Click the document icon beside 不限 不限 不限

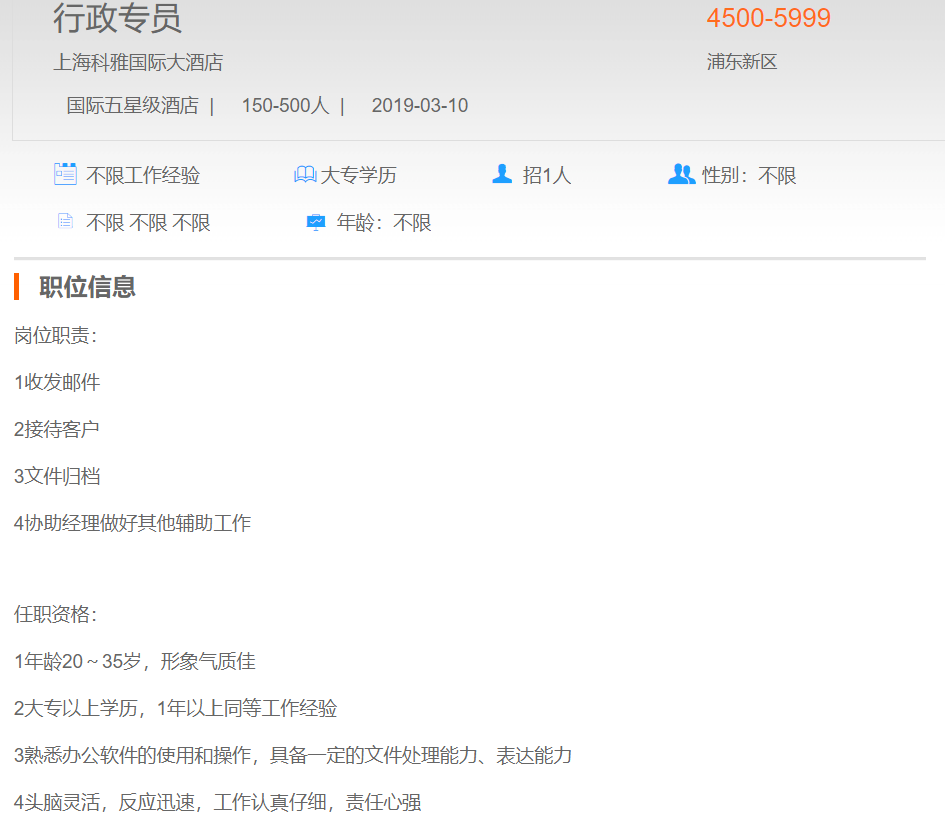tap(65, 222)
